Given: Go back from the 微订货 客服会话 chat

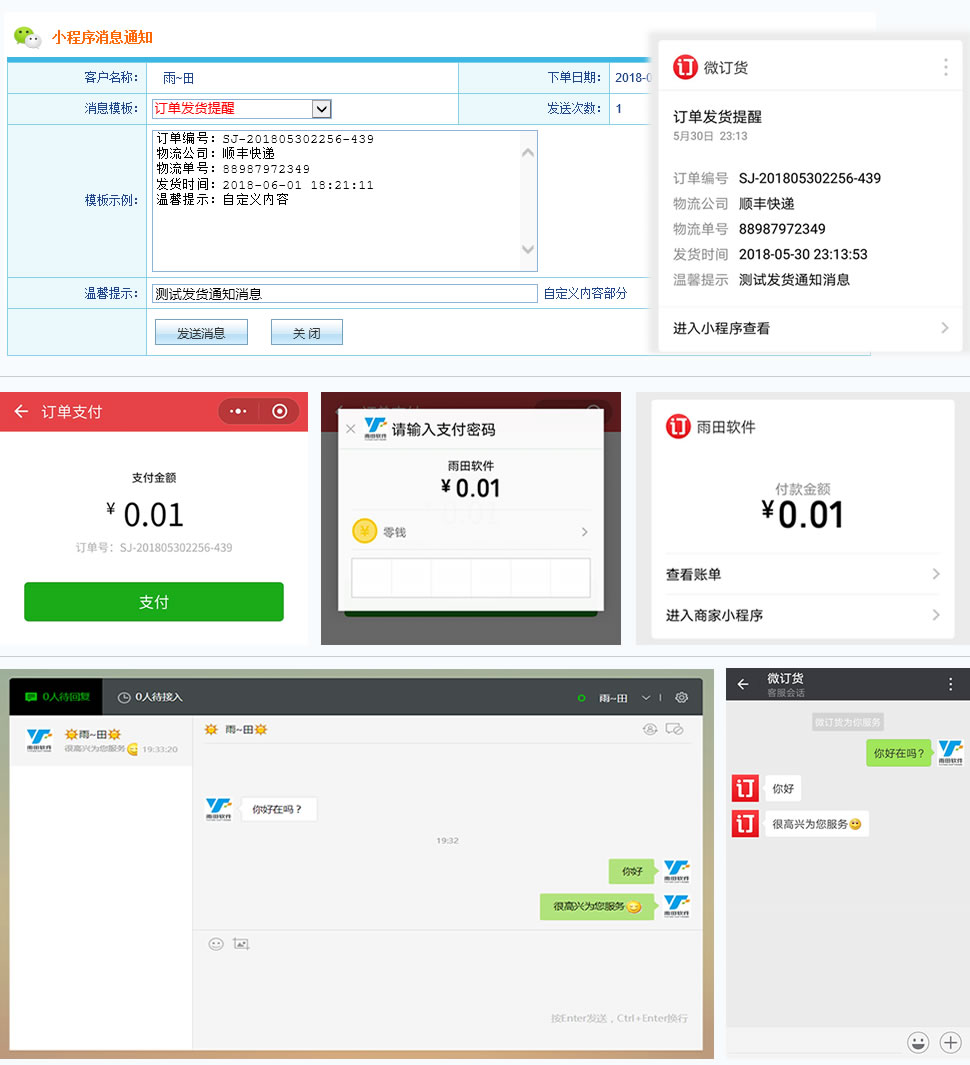Looking at the screenshot, I should point(742,685).
